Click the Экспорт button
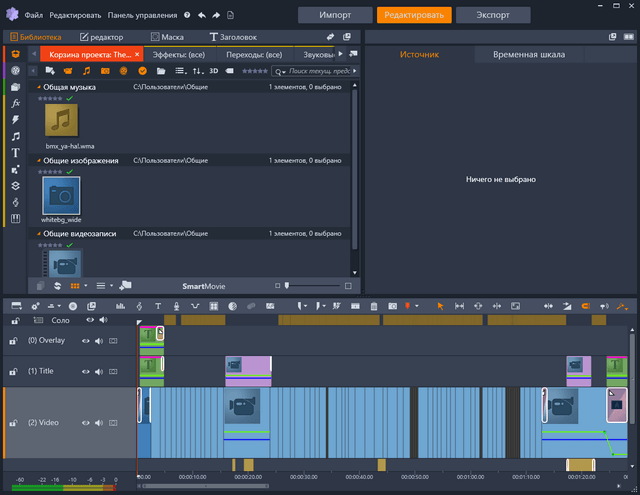Viewport: 640px width, 495px height. (493, 15)
